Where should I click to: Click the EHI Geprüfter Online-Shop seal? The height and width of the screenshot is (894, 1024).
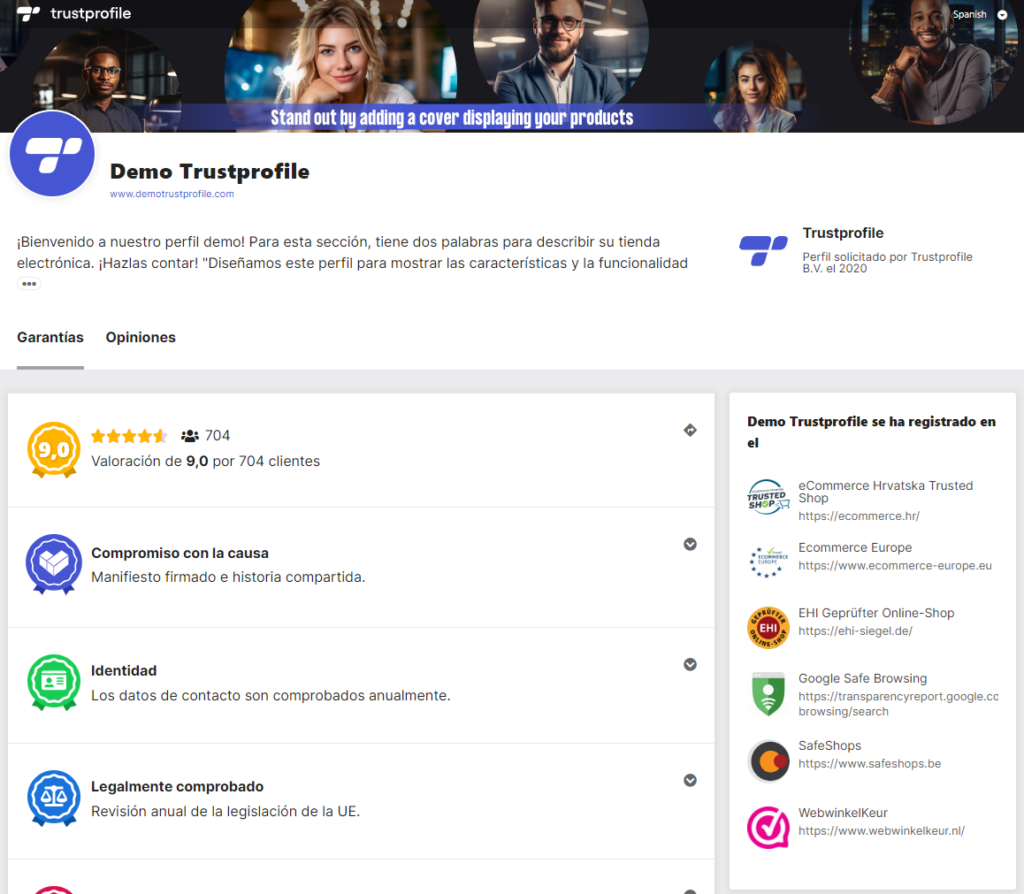[x=768, y=627]
